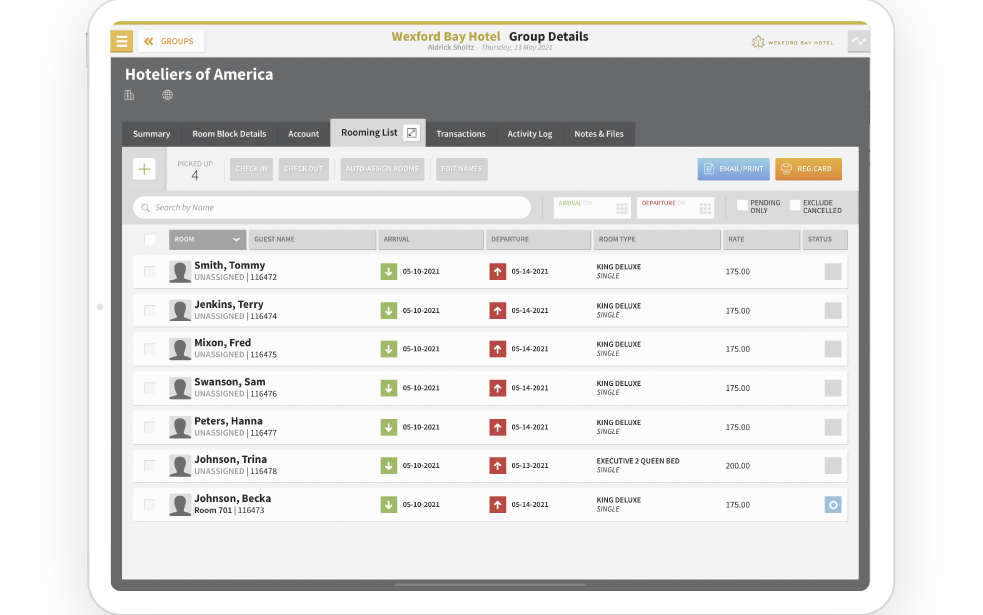Expand the Room column sort dropdown
The width and height of the screenshot is (983, 615).
(236, 240)
